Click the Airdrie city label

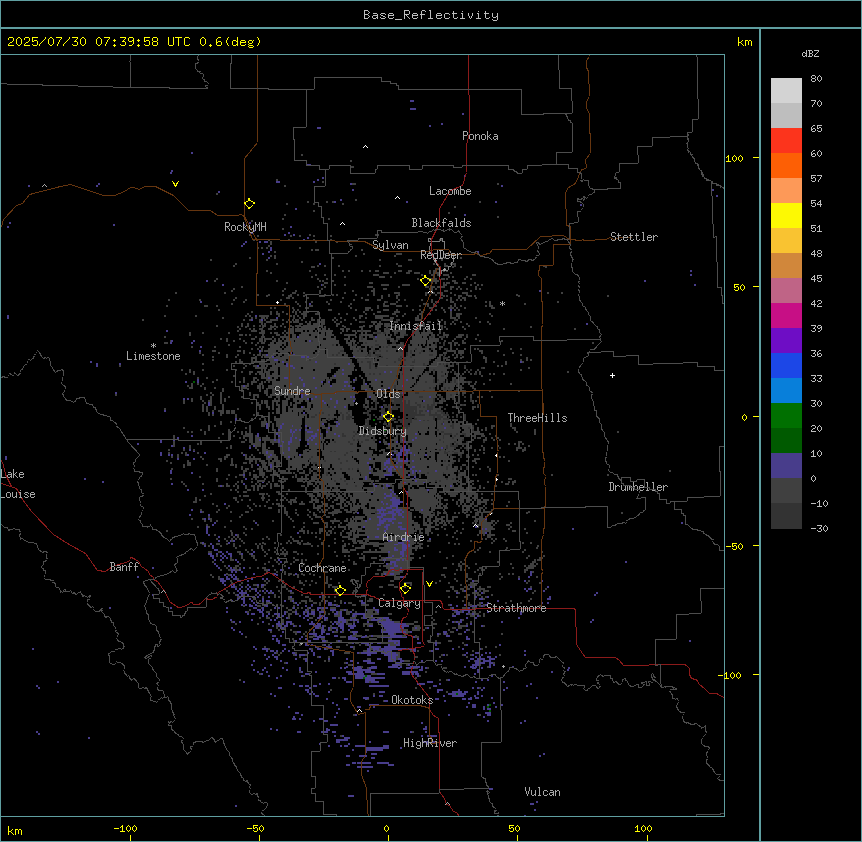tap(404, 537)
